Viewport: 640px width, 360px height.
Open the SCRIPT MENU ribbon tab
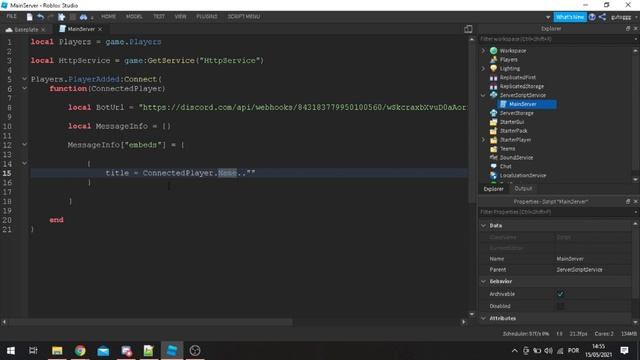(244, 16)
